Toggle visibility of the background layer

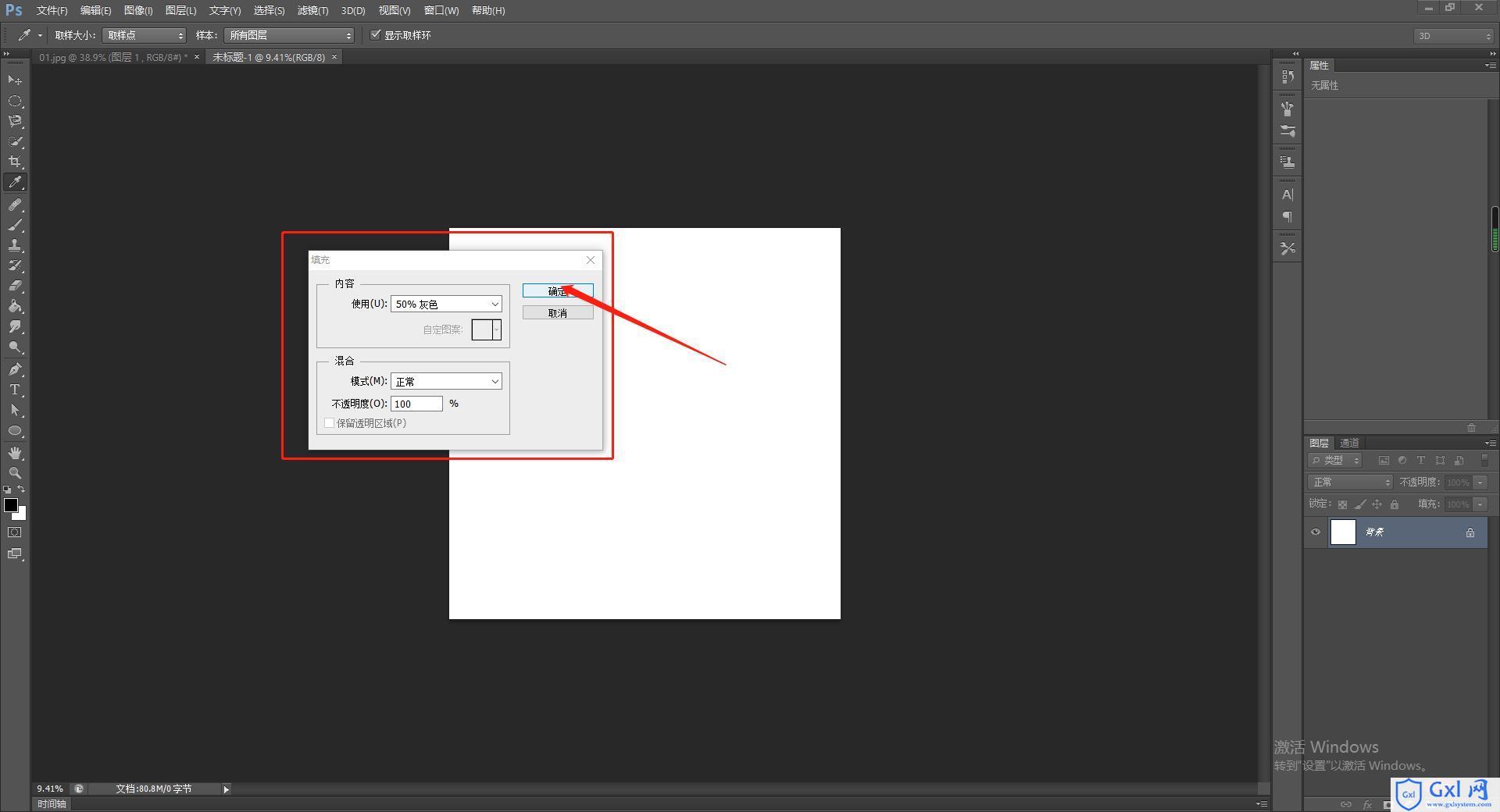pos(1316,532)
